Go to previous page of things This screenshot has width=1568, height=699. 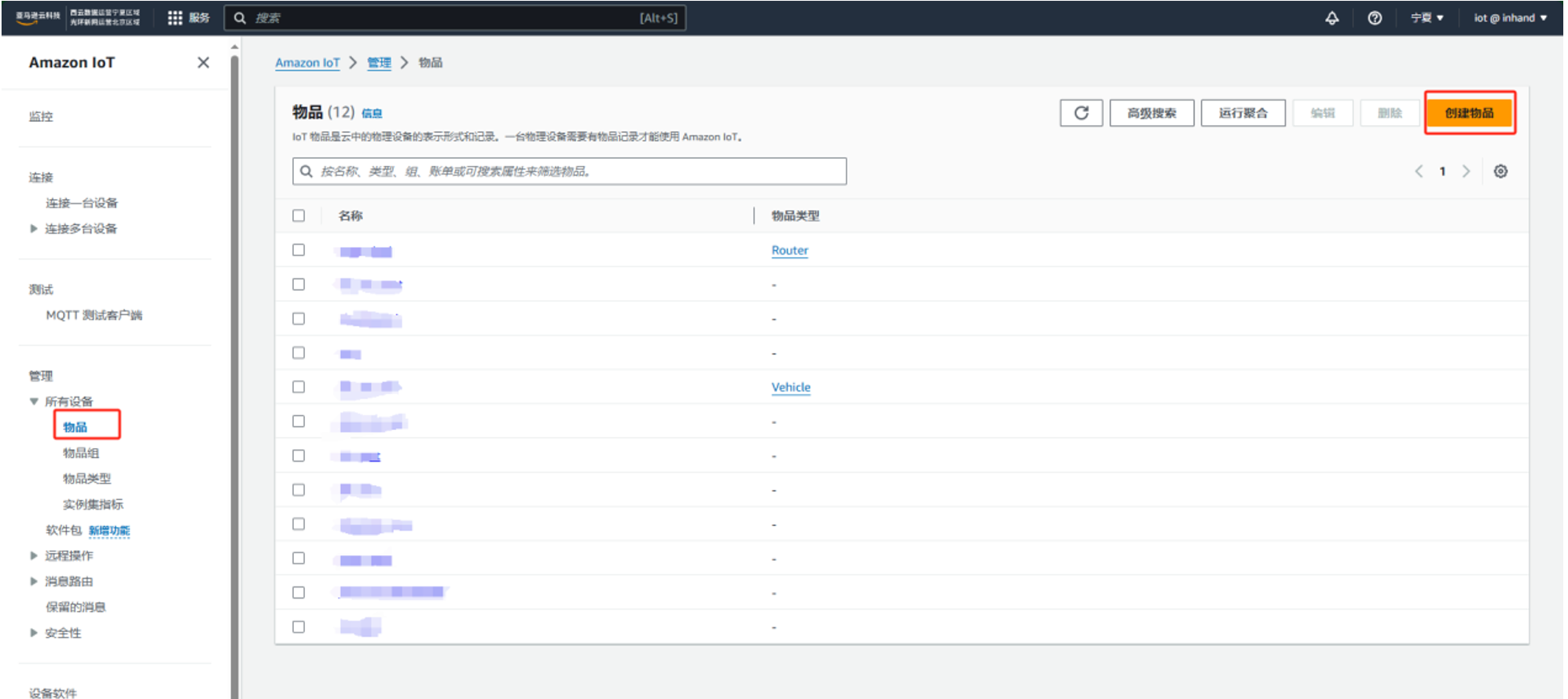click(1419, 171)
